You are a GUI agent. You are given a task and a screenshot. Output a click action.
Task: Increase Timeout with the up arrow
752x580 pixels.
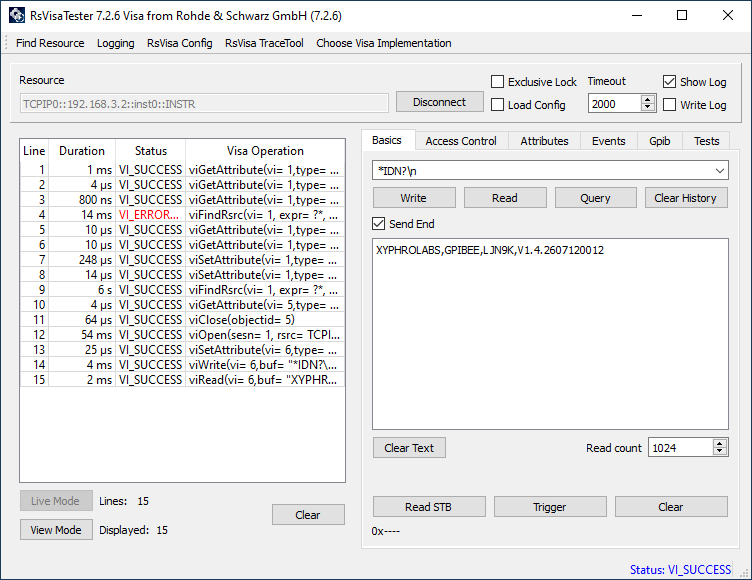[648, 99]
